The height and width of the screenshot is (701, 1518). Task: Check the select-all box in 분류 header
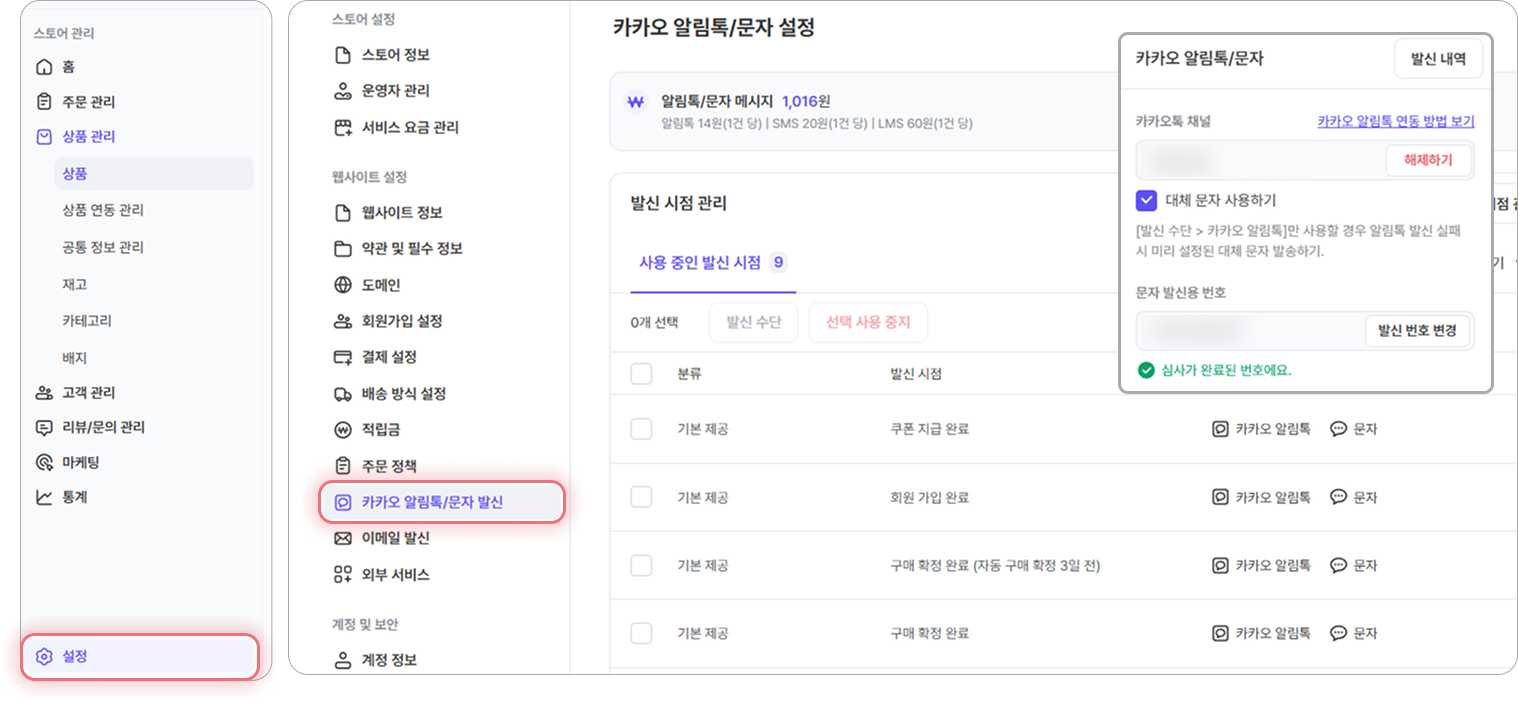[641, 374]
